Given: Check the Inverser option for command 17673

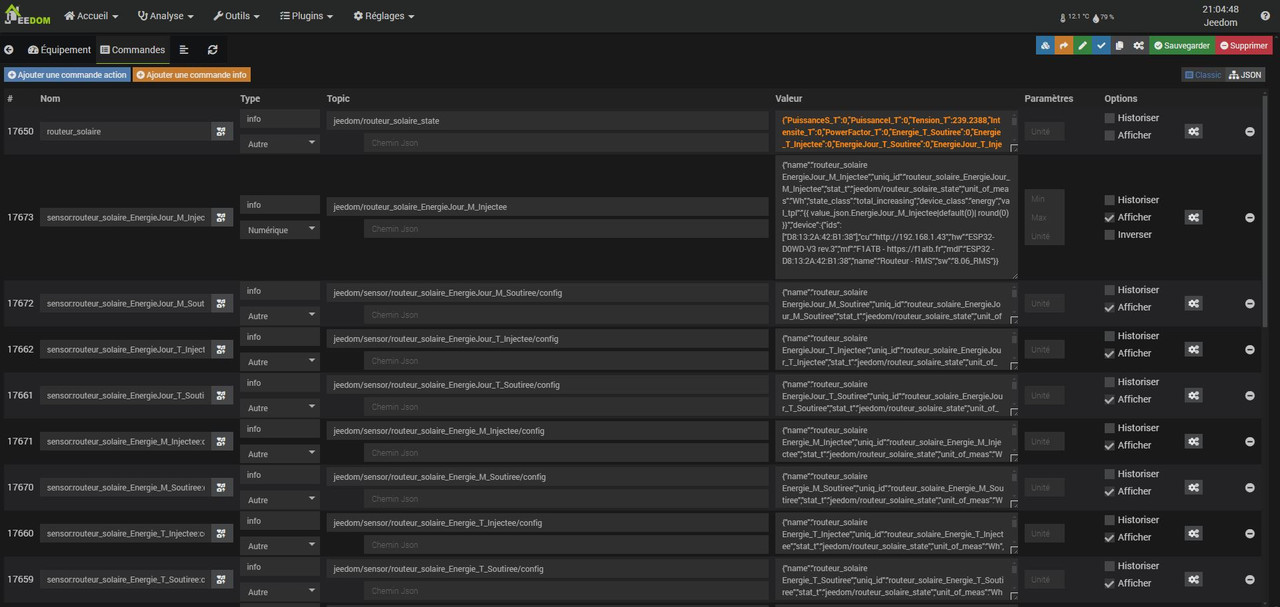Looking at the screenshot, I should [x=1109, y=235].
